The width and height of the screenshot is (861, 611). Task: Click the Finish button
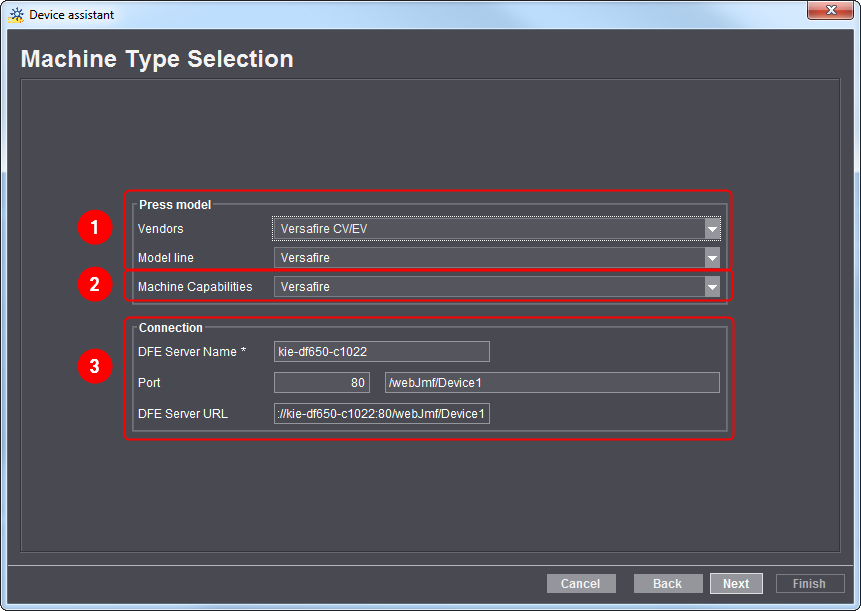pos(809,584)
